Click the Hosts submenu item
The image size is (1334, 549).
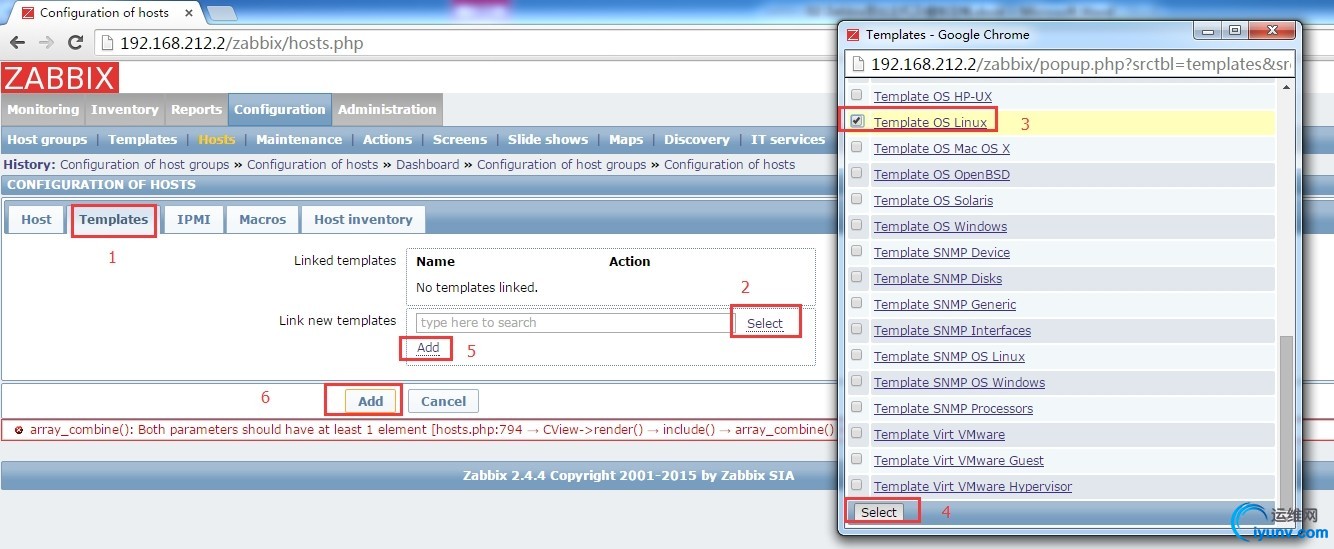tap(217, 140)
